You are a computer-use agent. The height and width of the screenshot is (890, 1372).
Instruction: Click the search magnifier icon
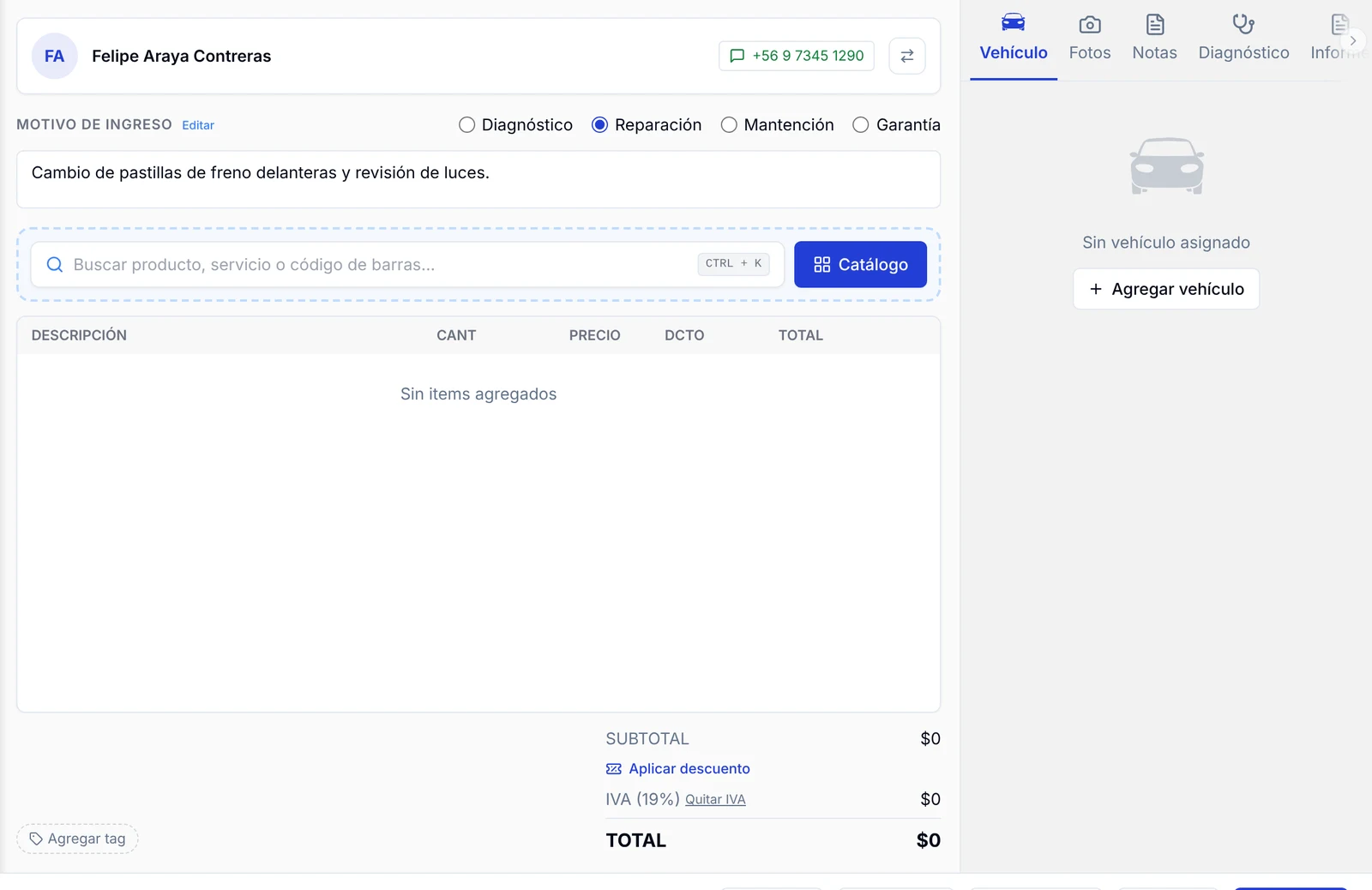click(x=54, y=264)
